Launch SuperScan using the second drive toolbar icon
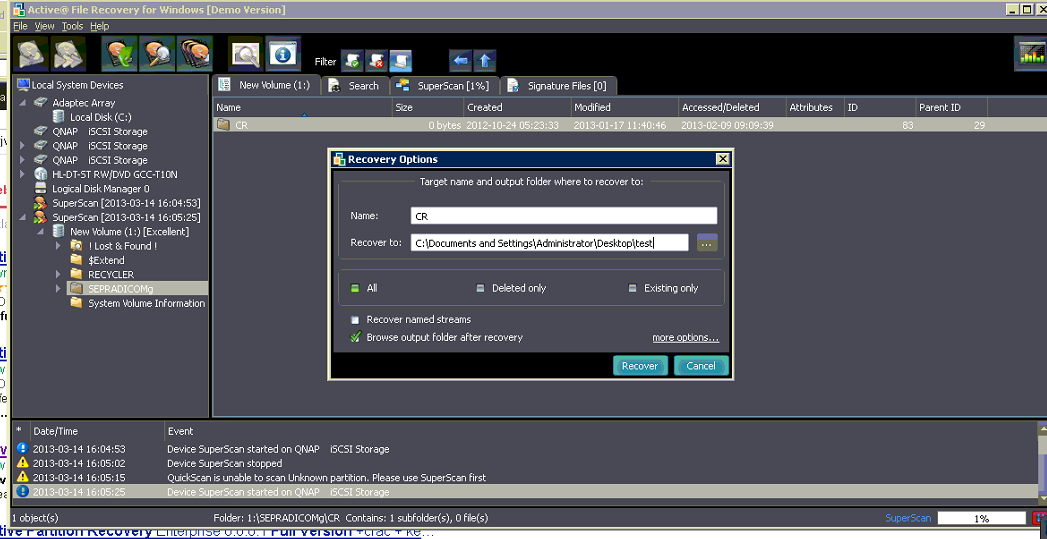 69,54
